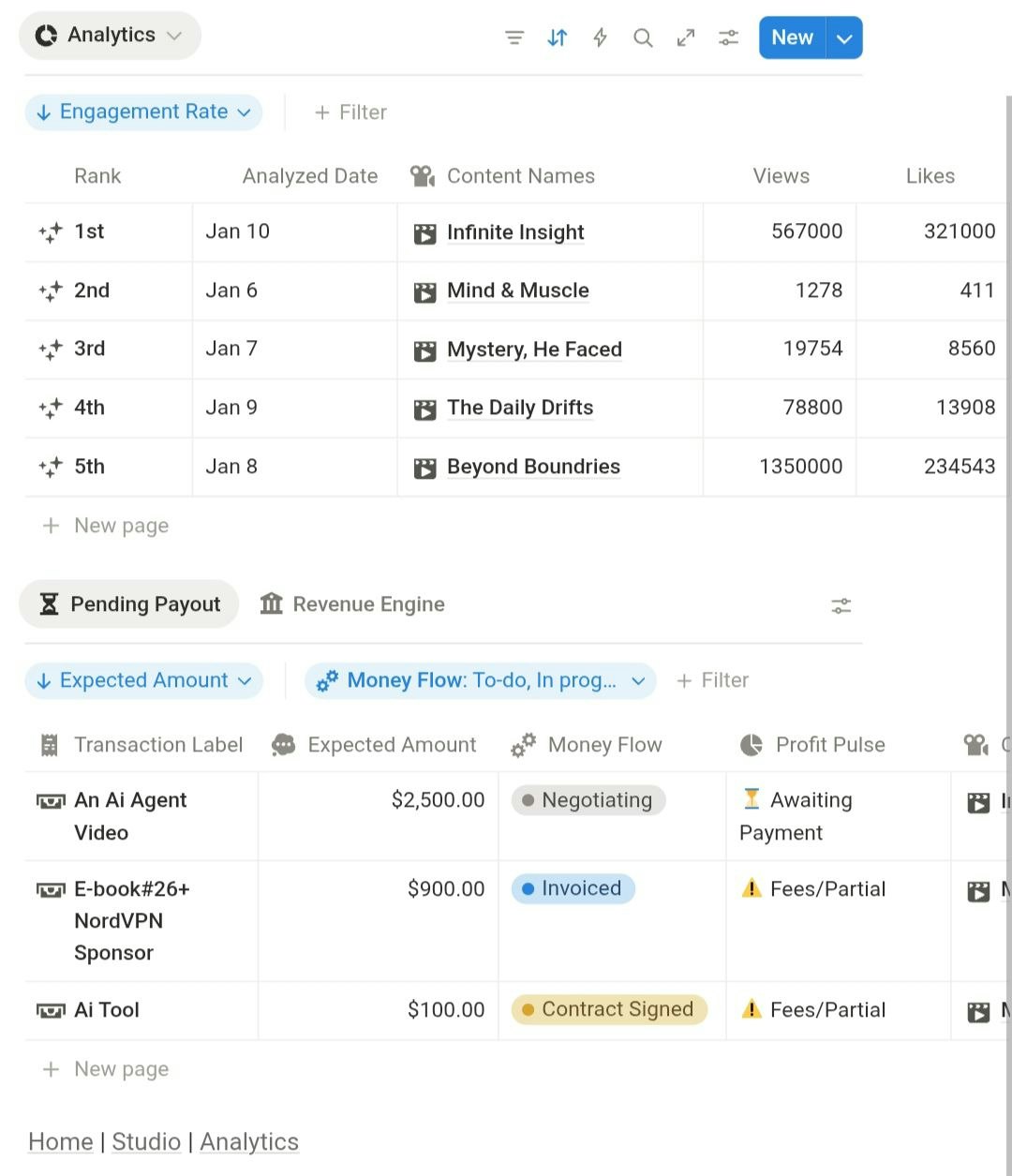
Task: Open search with the magnifier icon
Action: 643,37
